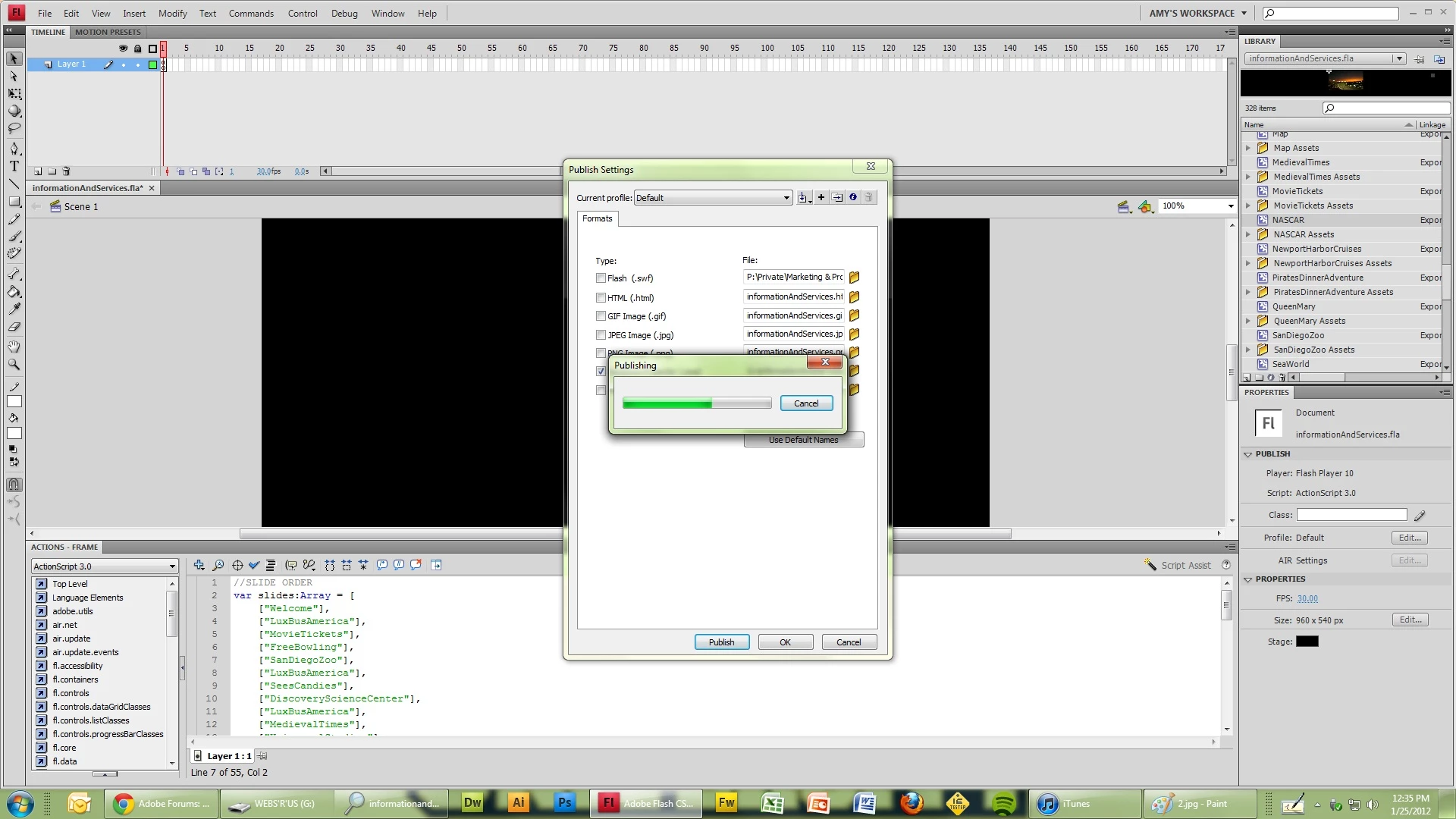Click the black Stage color swatch
The image size is (1456, 819).
1307,642
